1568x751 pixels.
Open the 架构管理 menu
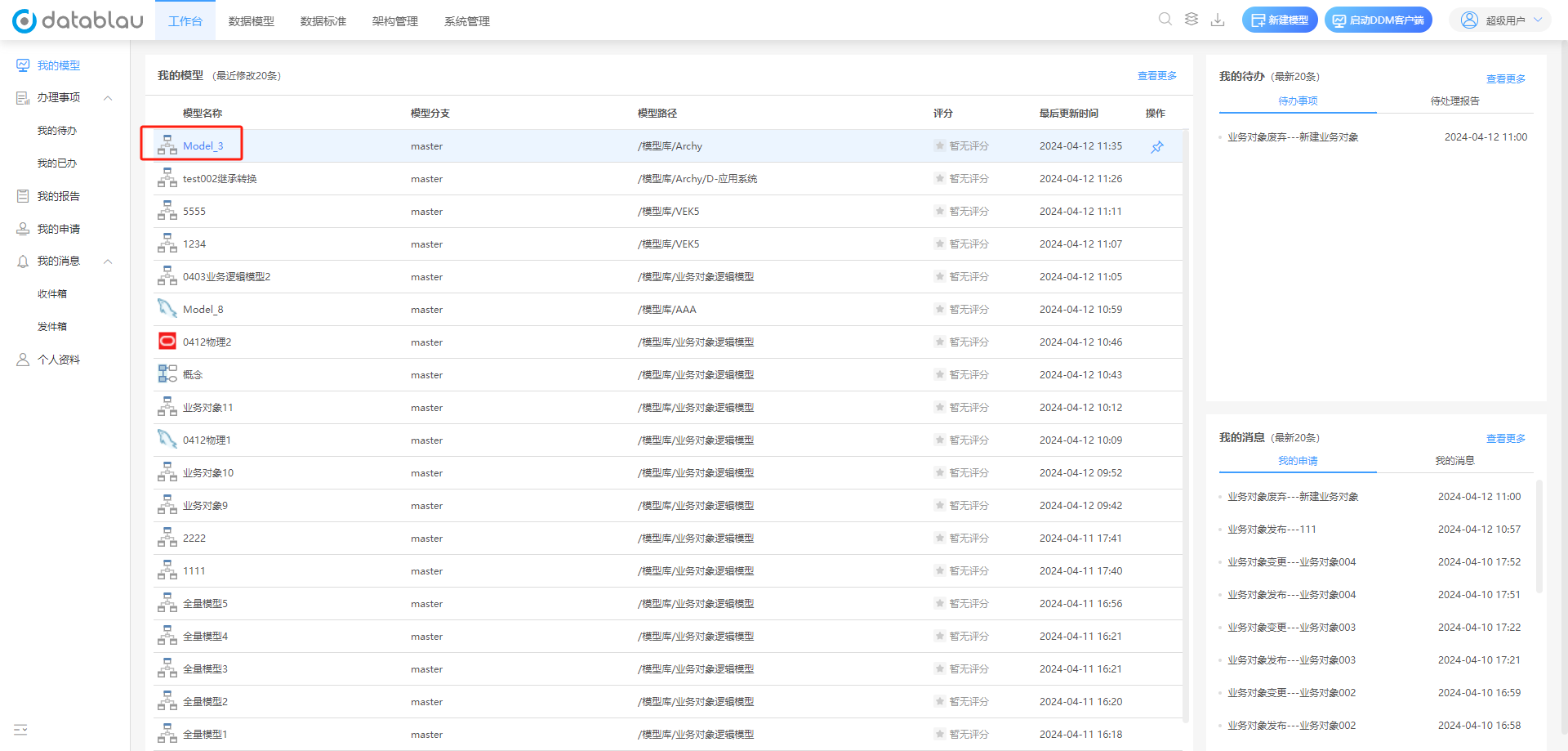click(395, 21)
